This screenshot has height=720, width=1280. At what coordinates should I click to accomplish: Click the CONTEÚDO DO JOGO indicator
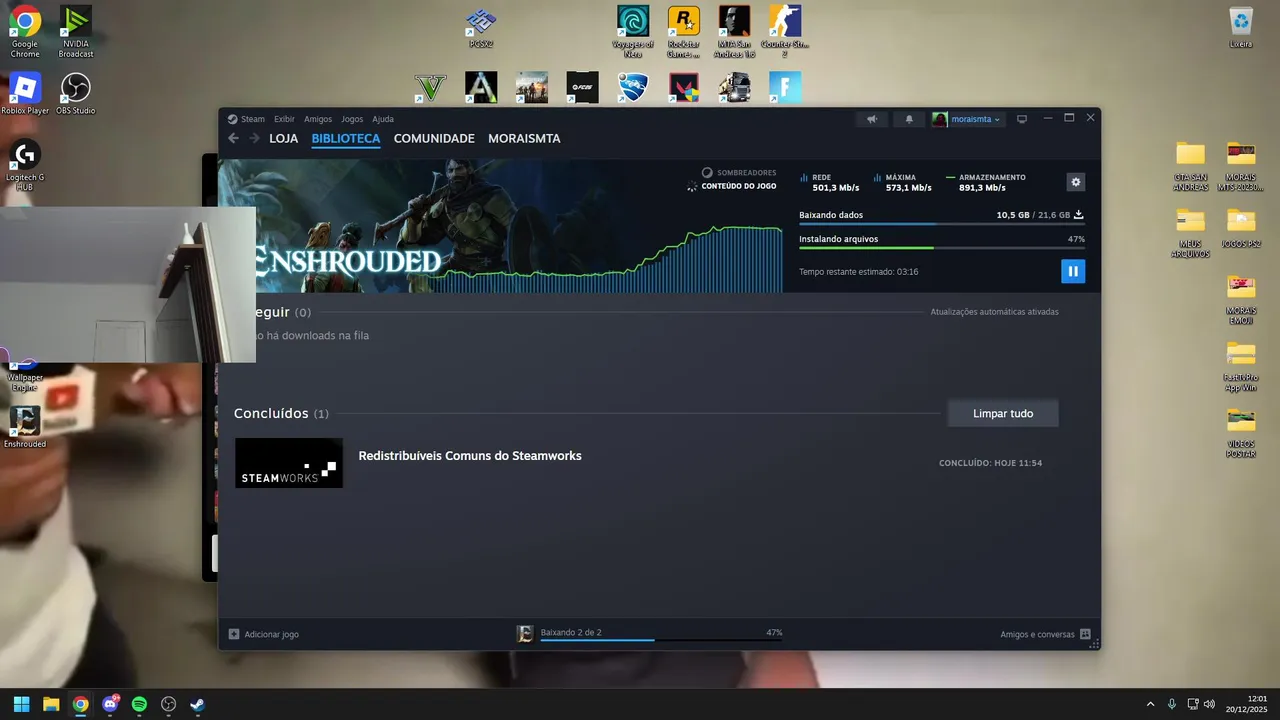pos(731,186)
